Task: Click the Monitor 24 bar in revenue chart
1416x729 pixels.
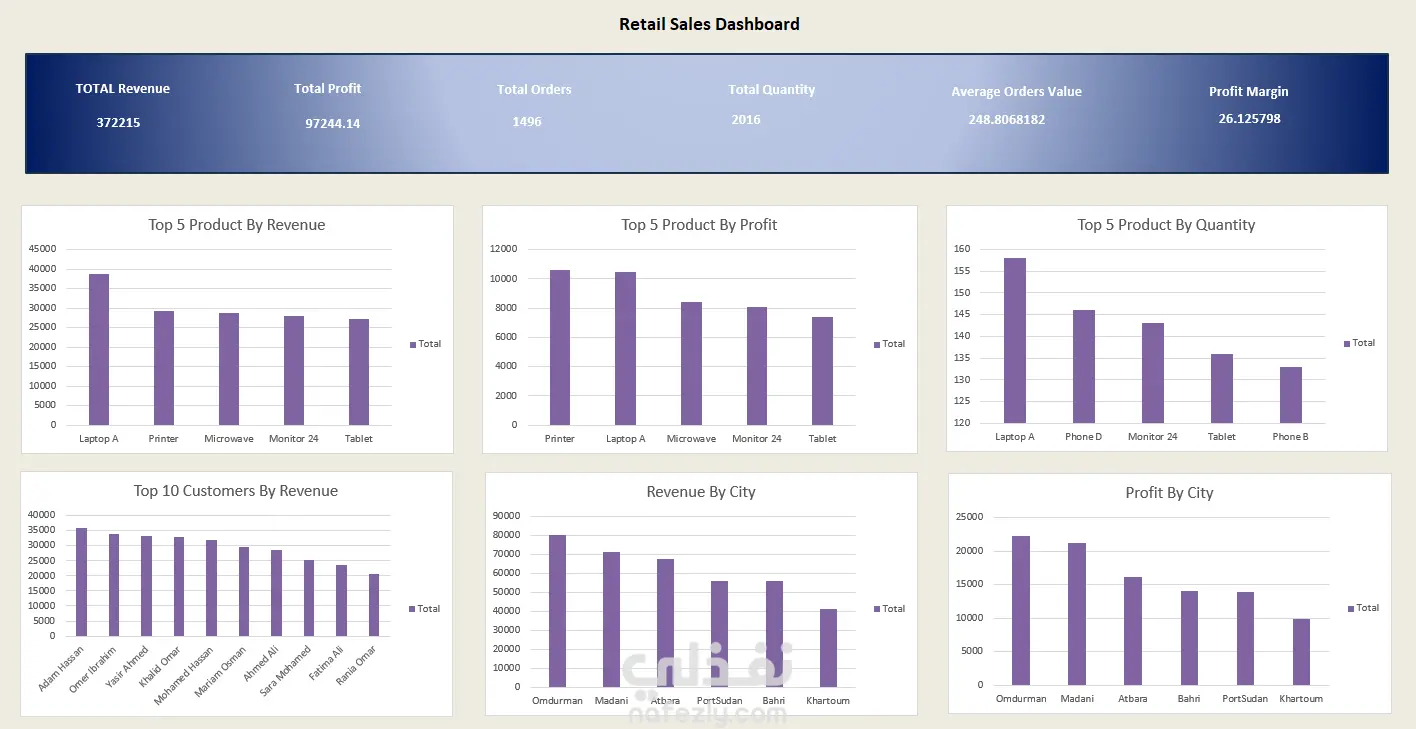Action: (294, 371)
